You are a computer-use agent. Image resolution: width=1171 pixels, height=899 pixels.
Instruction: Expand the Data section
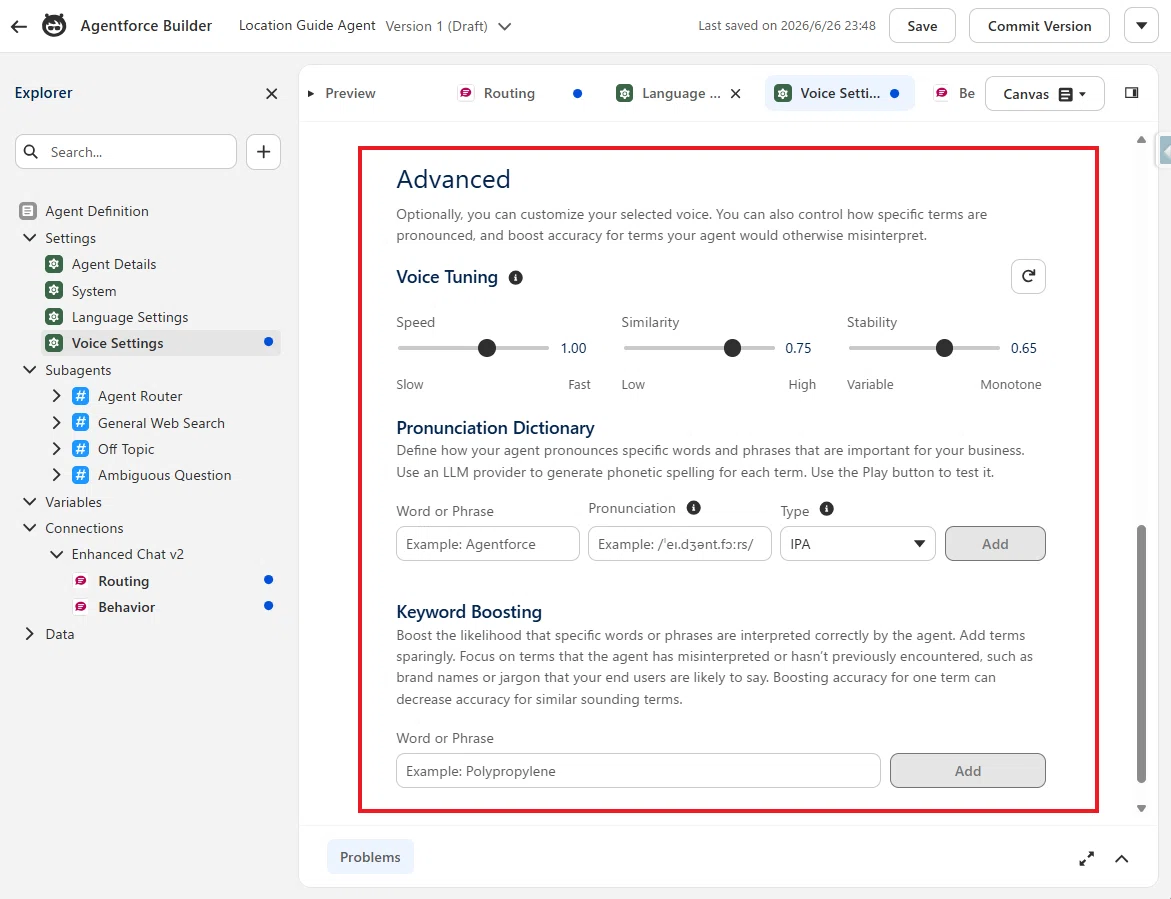click(30, 634)
